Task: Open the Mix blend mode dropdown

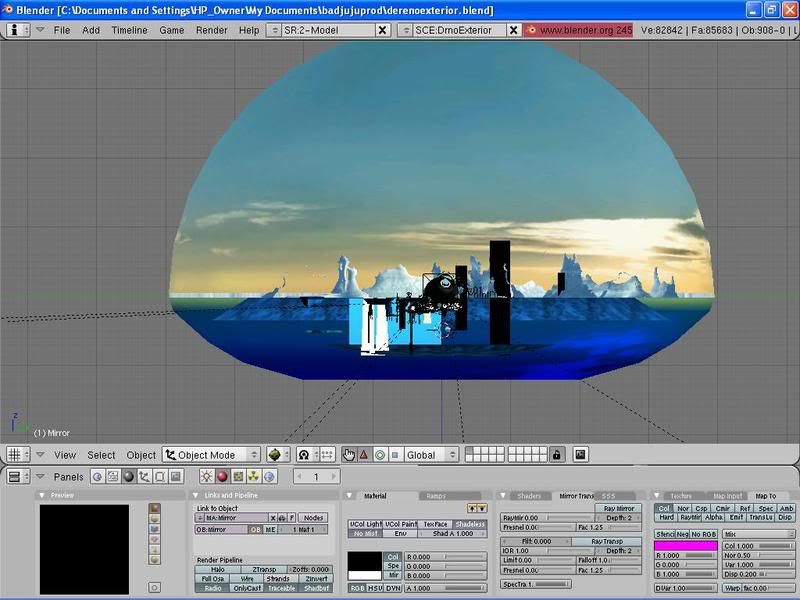Action: (x=759, y=534)
